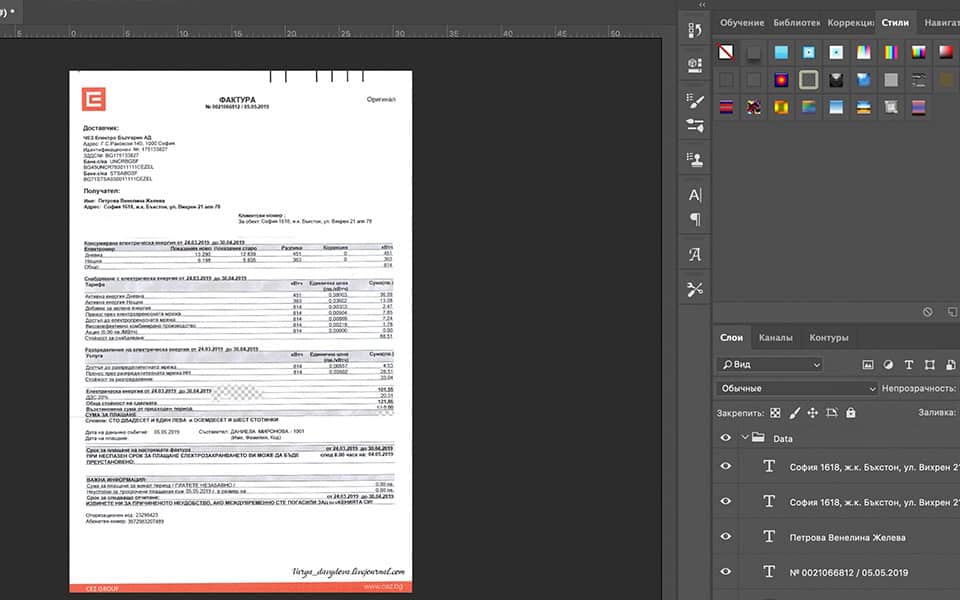Viewport: 960px width, 600px height.
Task: Apply the no-style swatch with red slash
Action: [x=726, y=52]
